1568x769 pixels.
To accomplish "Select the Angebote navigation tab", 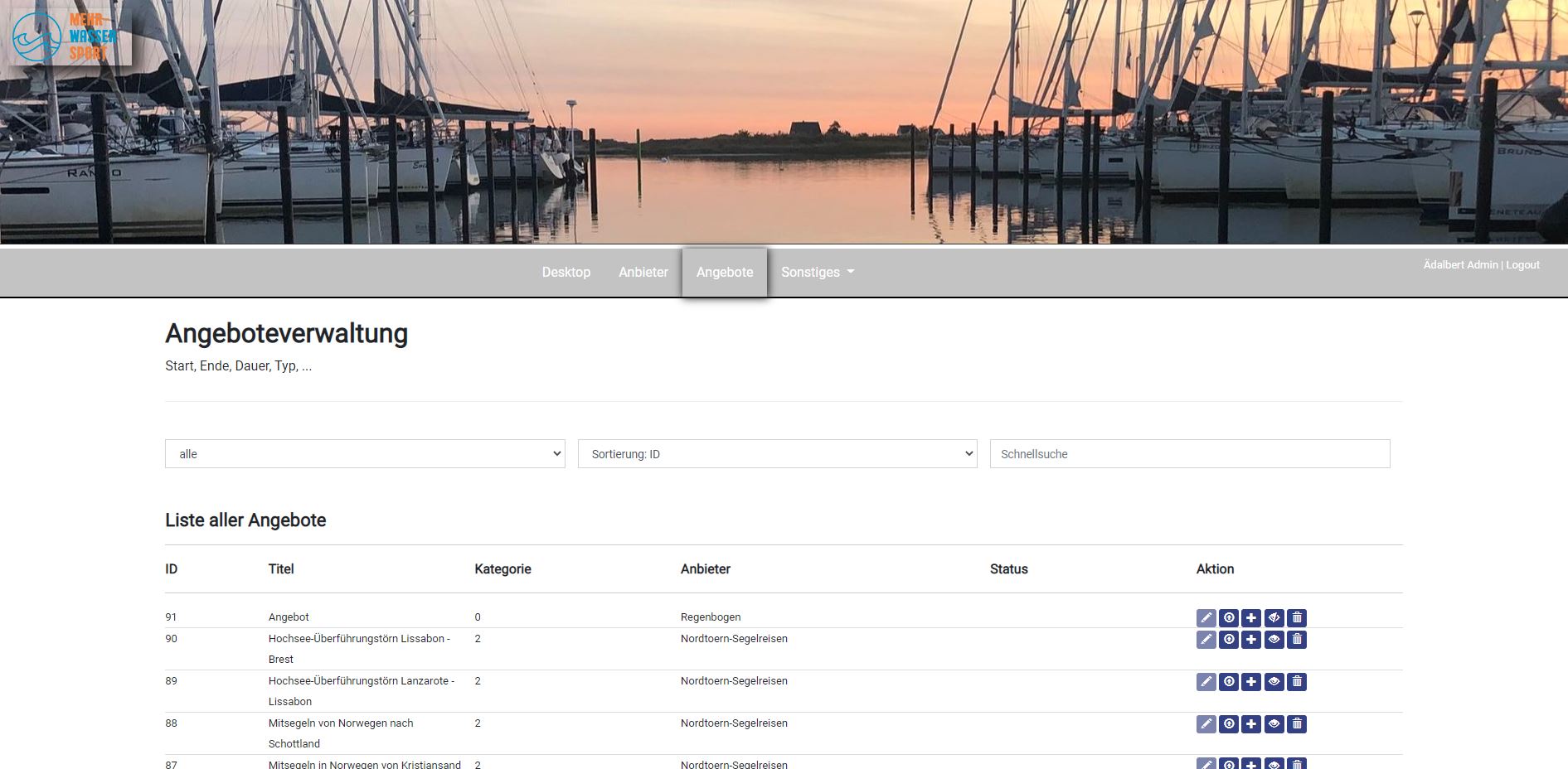I will tap(725, 273).
